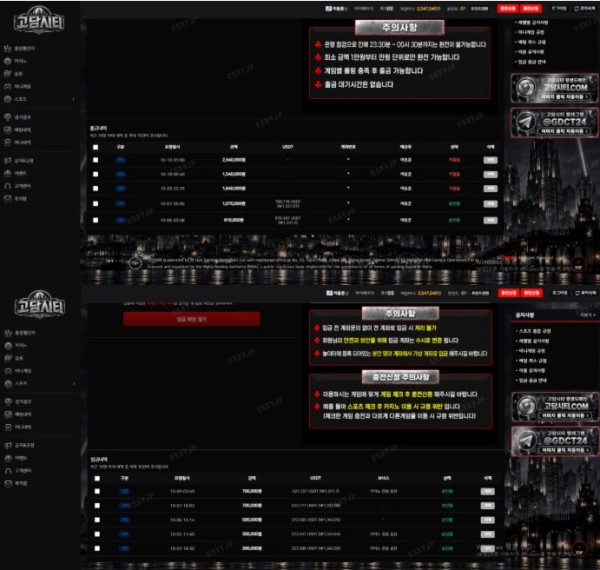This screenshot has height=570, width=600.
Task: Click TOP circle button on the deposit page
Action: 579,550
